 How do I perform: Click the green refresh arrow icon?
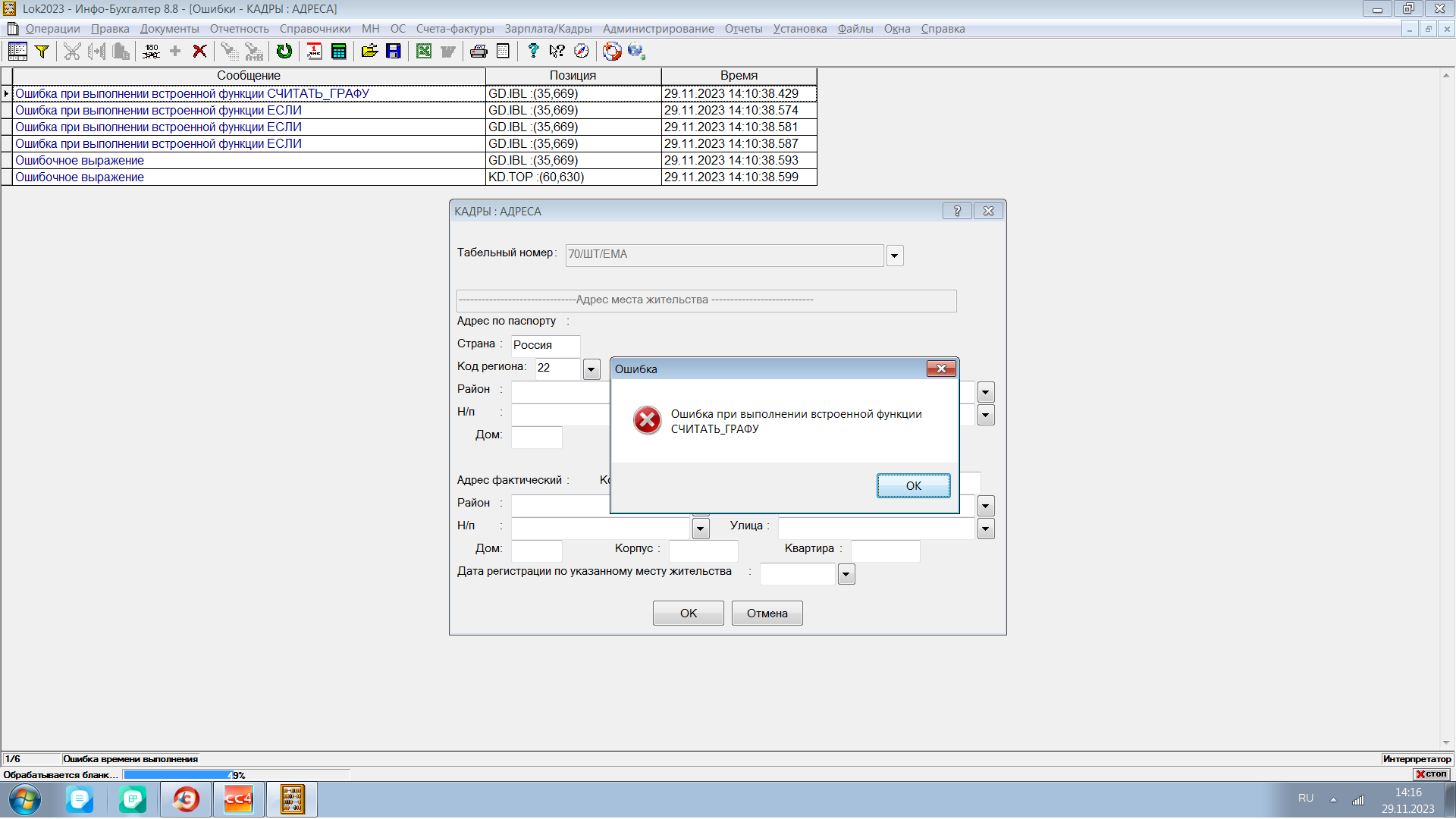point(284,52)
